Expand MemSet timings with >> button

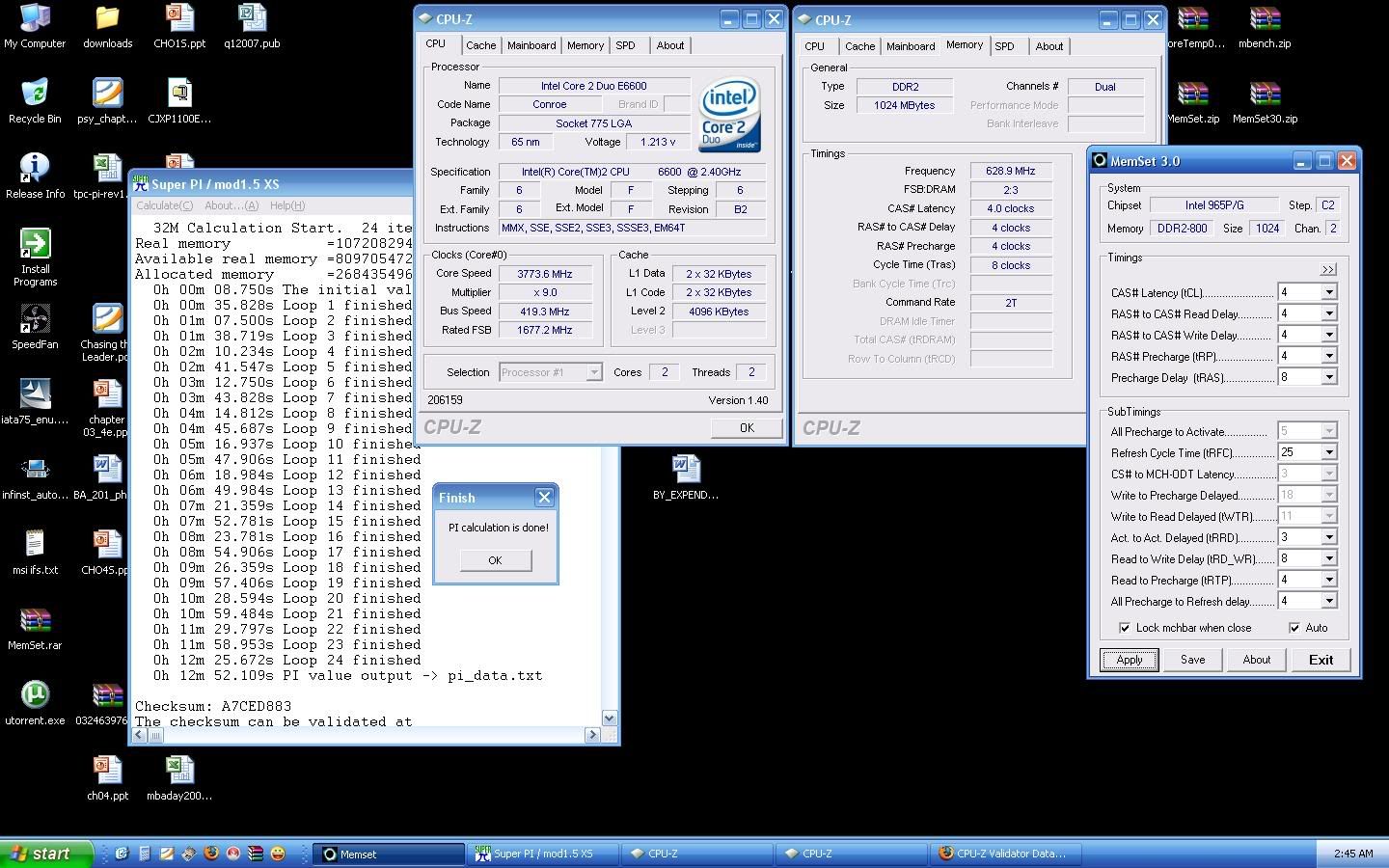[1328, 269]
